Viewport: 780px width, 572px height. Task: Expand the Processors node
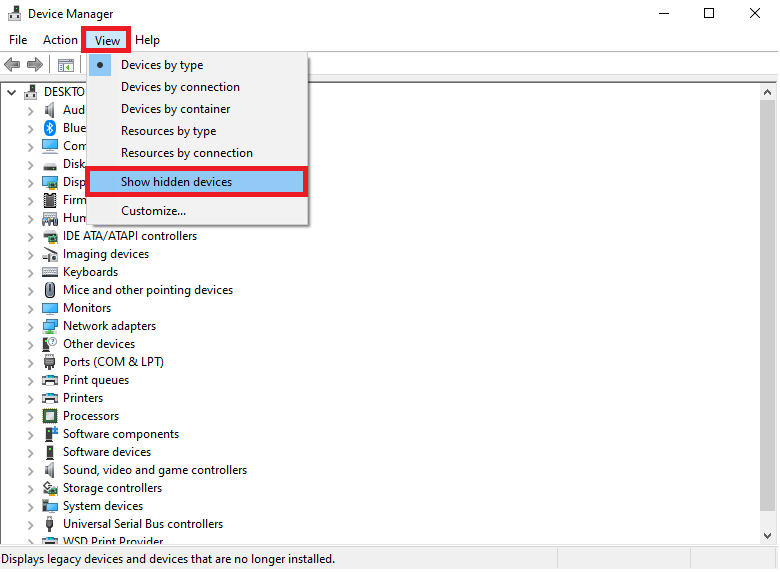click(31, 417)
